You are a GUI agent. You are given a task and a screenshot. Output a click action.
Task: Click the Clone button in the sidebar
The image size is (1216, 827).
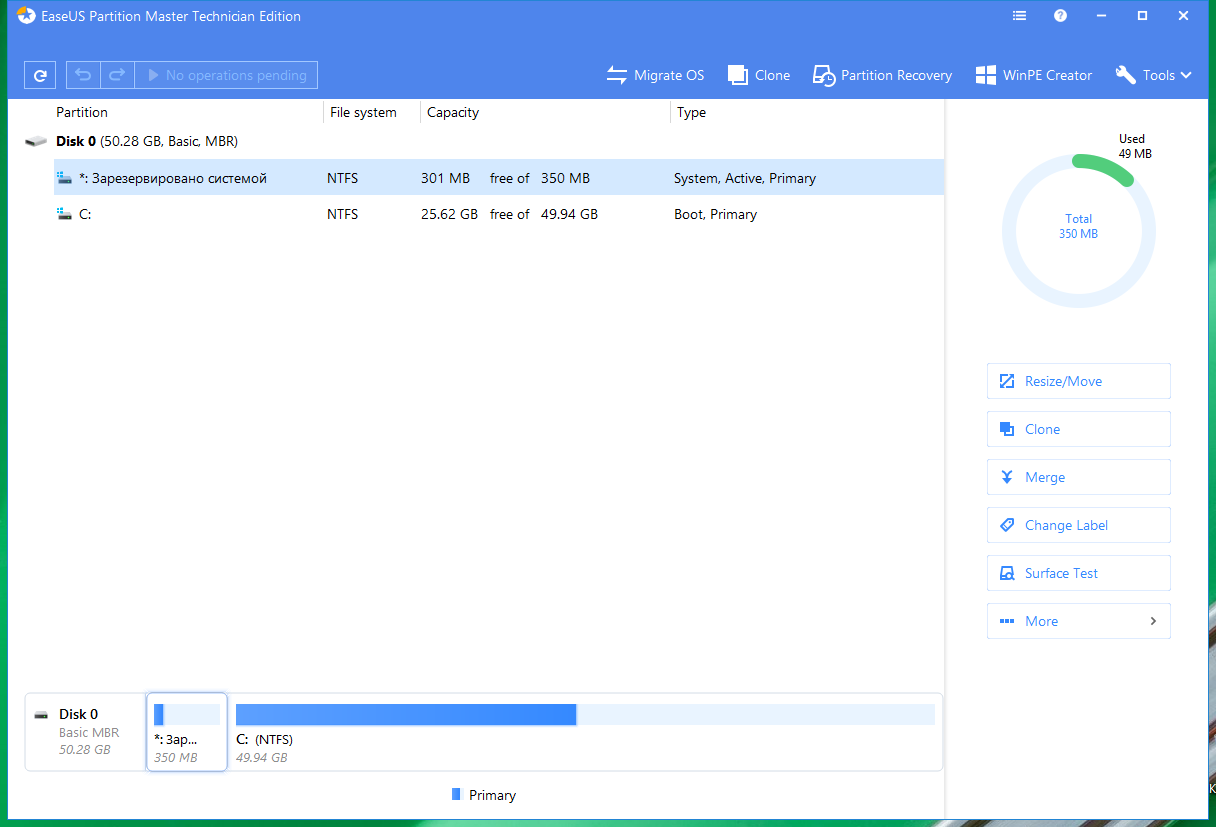[x=1078, y=429]
